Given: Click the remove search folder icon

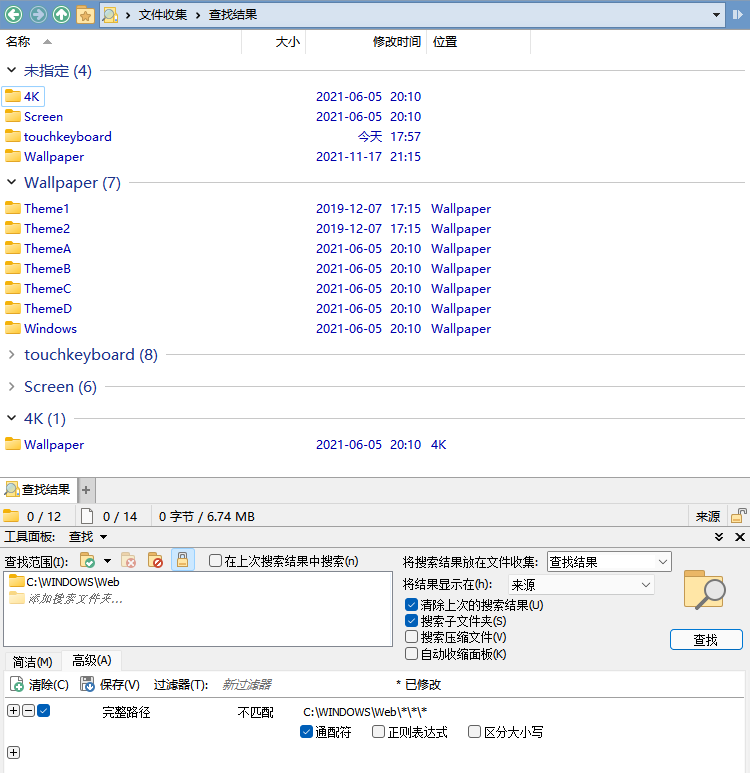Looking at the screenshot, I should click(128, 561).
